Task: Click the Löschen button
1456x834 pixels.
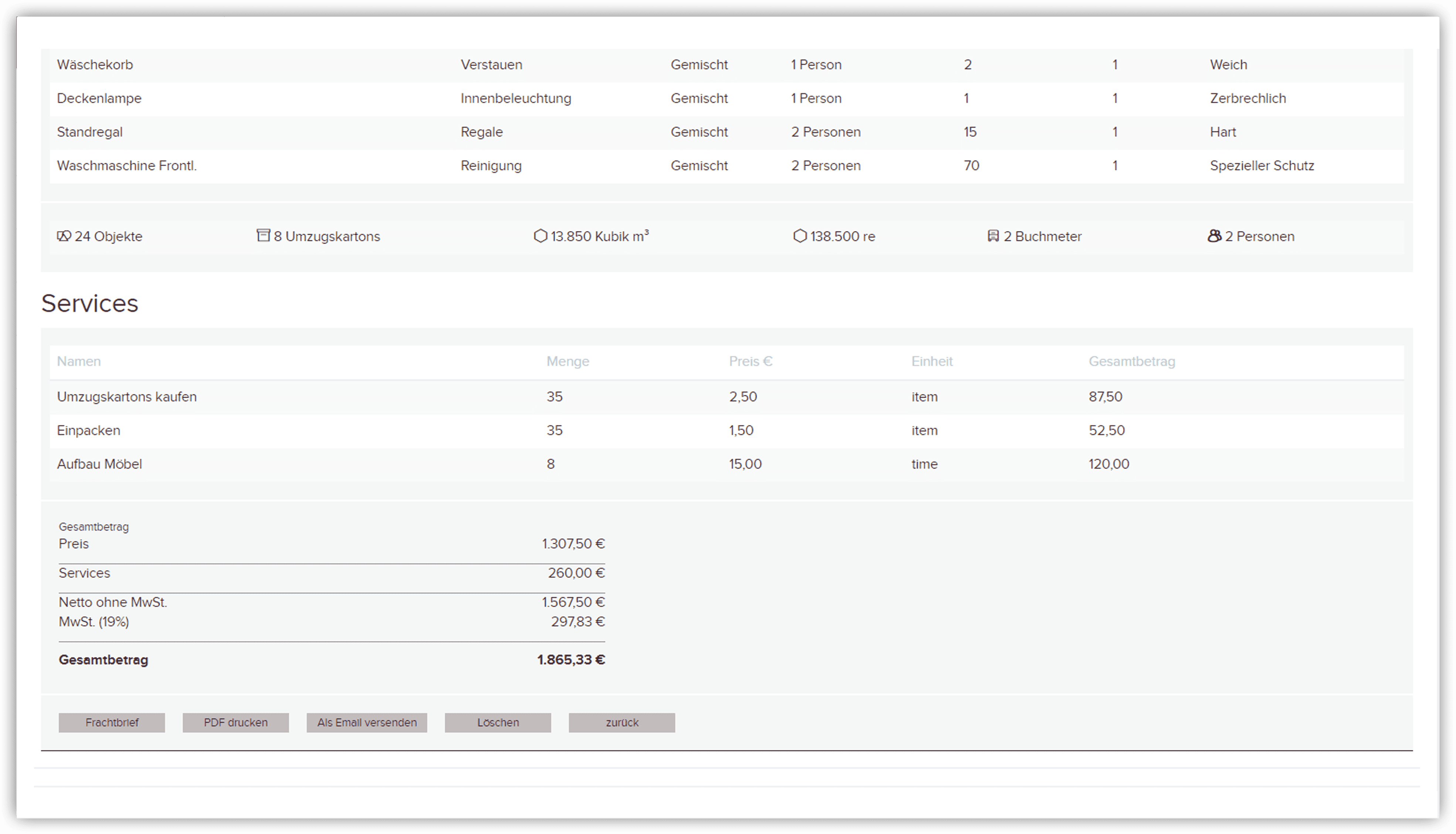Action: [497, 722]
